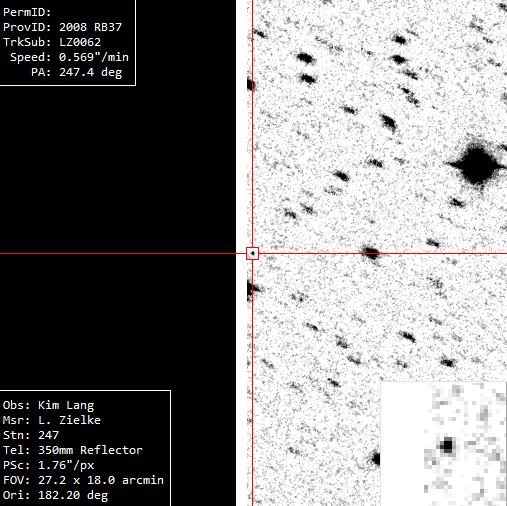Click the magnified asteroid inset thumbnail
The width and height of the screenshot is (507, 506).
[443, 444]
